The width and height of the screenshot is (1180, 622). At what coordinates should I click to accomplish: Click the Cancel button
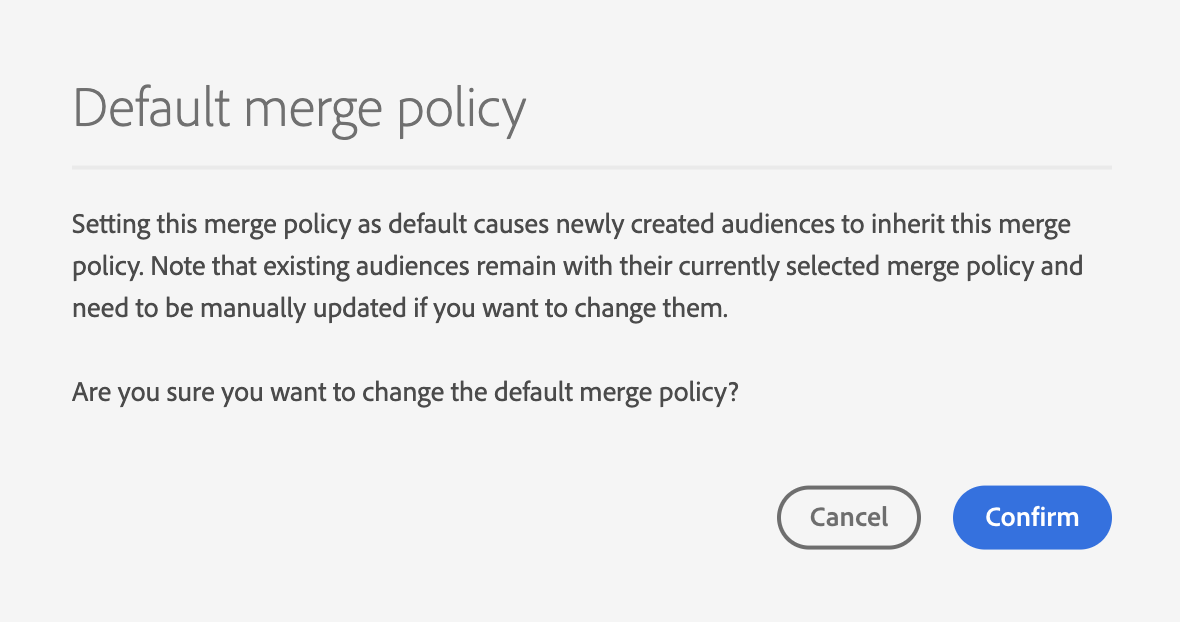(x=848, y=517)
